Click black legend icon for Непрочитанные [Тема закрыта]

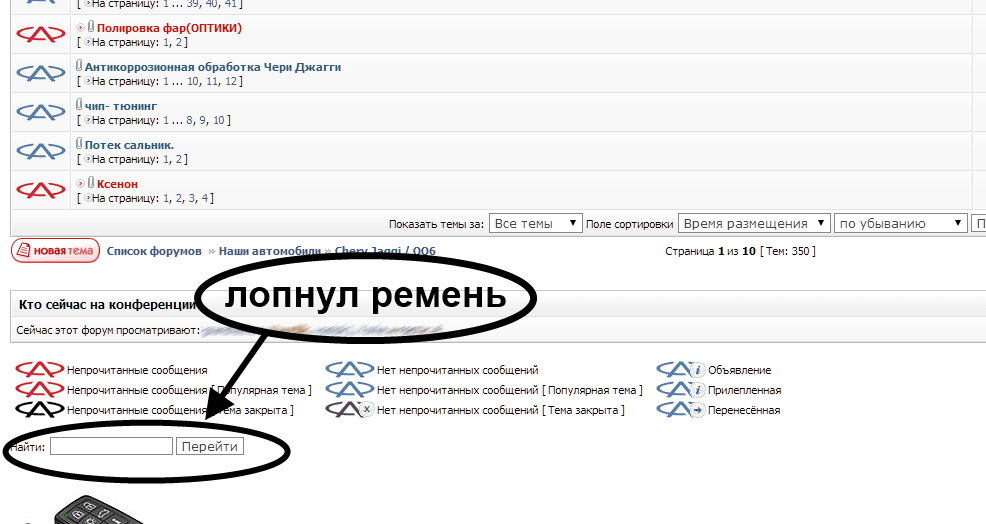(40, 409)
